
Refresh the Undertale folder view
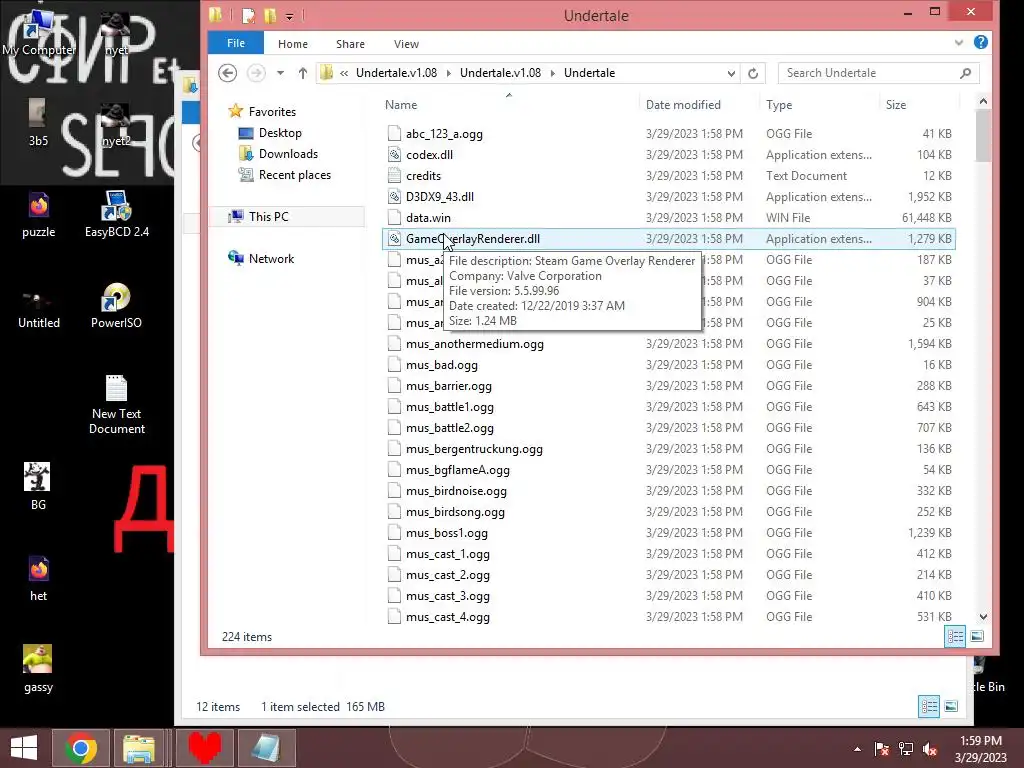(753, 73)
